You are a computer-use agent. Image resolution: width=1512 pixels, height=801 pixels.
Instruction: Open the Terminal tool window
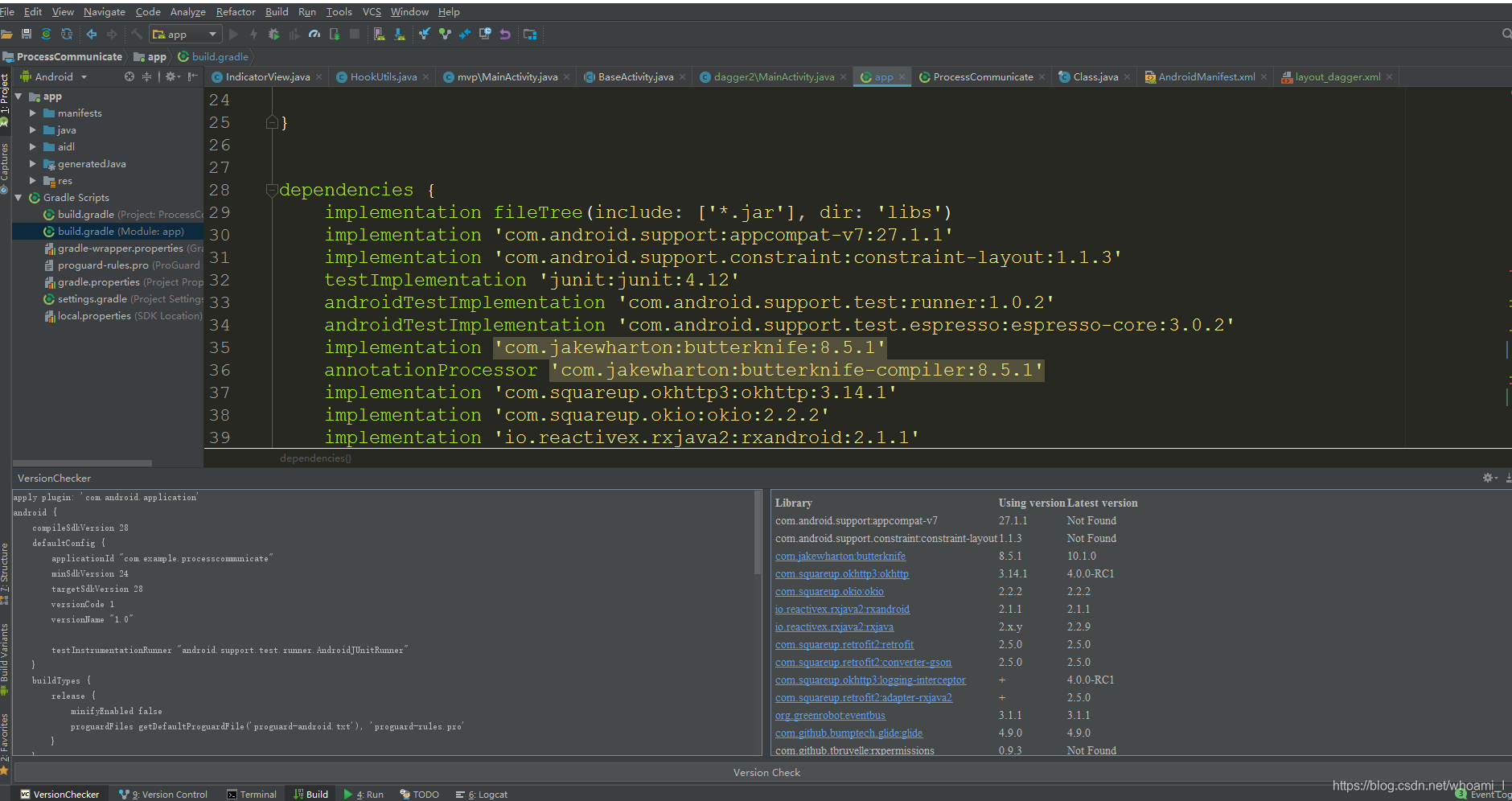point(252,794)
